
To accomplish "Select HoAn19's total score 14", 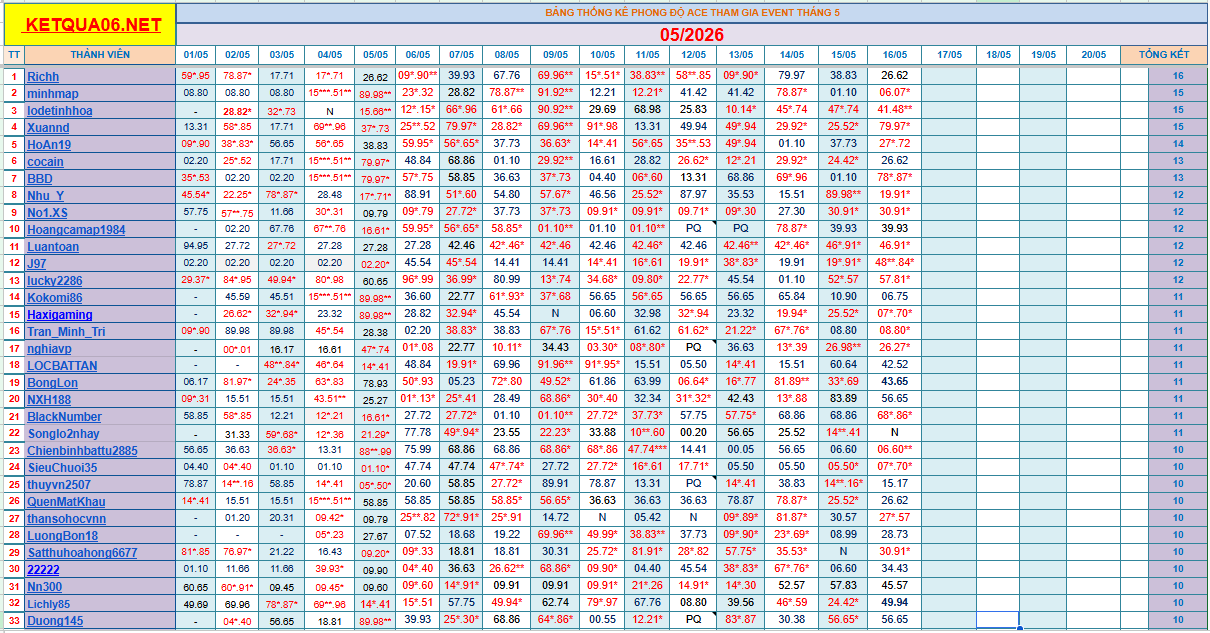I will click(x=1178, y=144).
